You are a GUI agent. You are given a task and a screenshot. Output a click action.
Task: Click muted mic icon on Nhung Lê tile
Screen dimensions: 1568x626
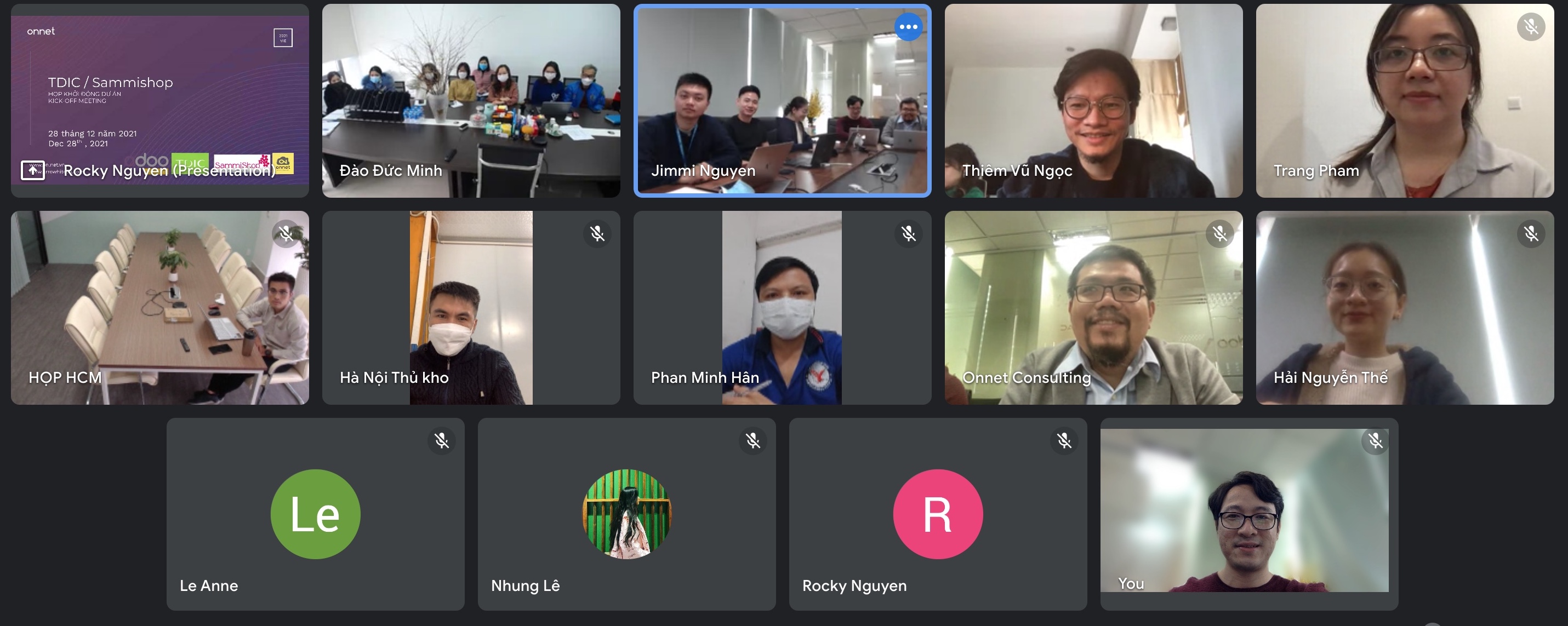(x=753, y=440)
